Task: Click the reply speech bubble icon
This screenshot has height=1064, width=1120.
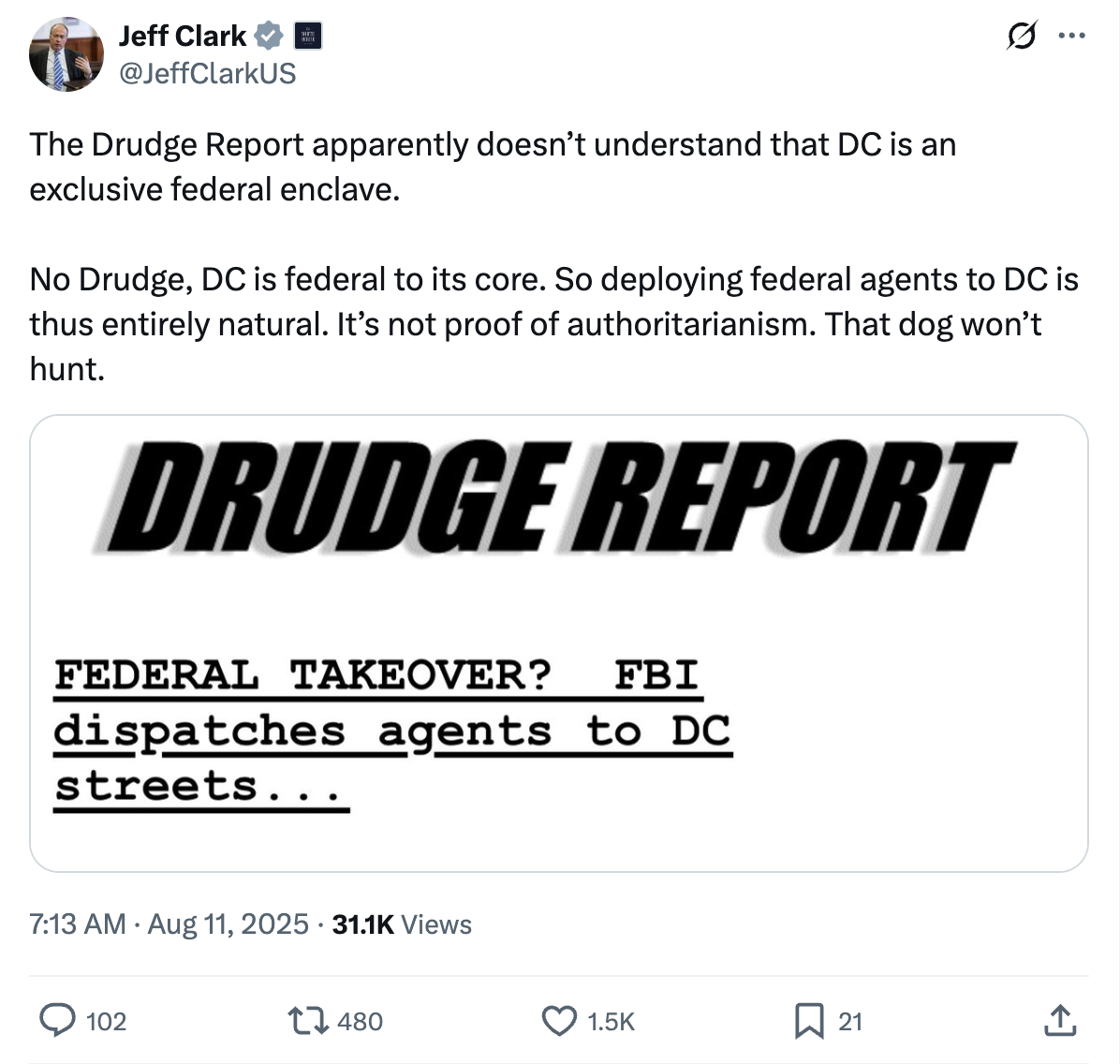Action: pyautogui.click(x=58, y=1020)
